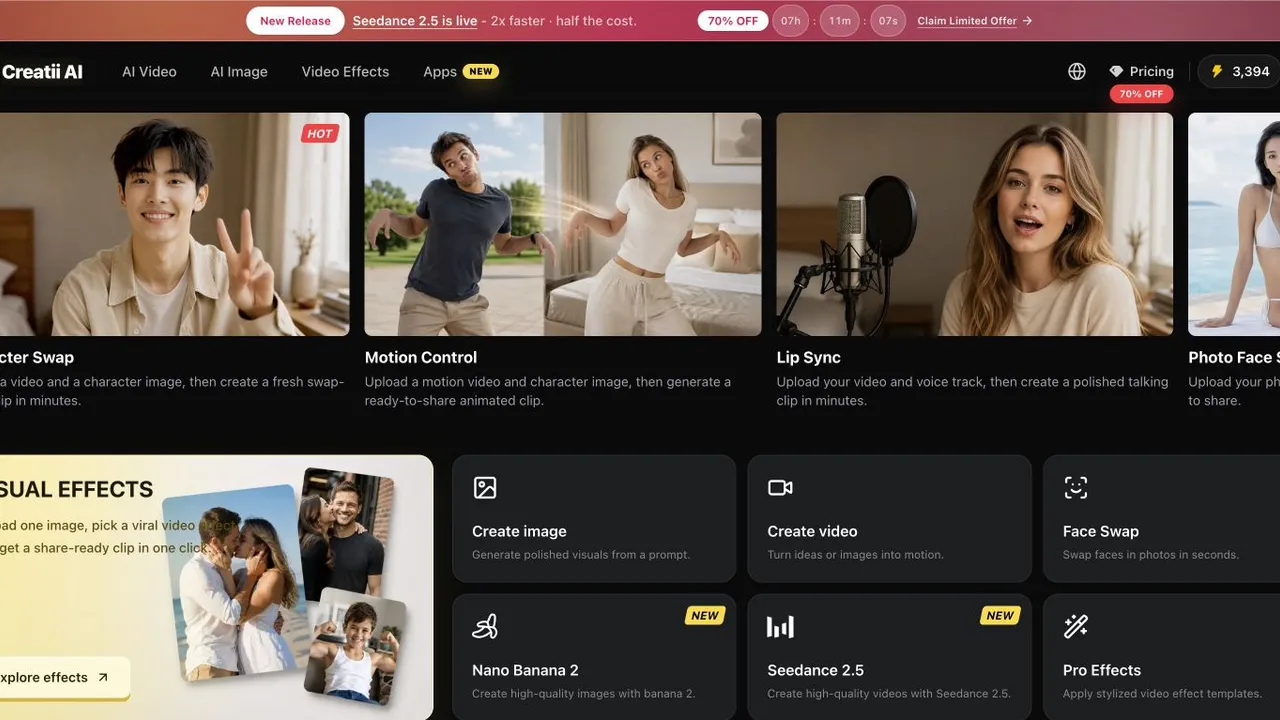Viewport: 1280px width, 720px height.
Task: Click the red 70% OFF tag under Pricing
Action: pyautogui.click(x=1141, y=94)
